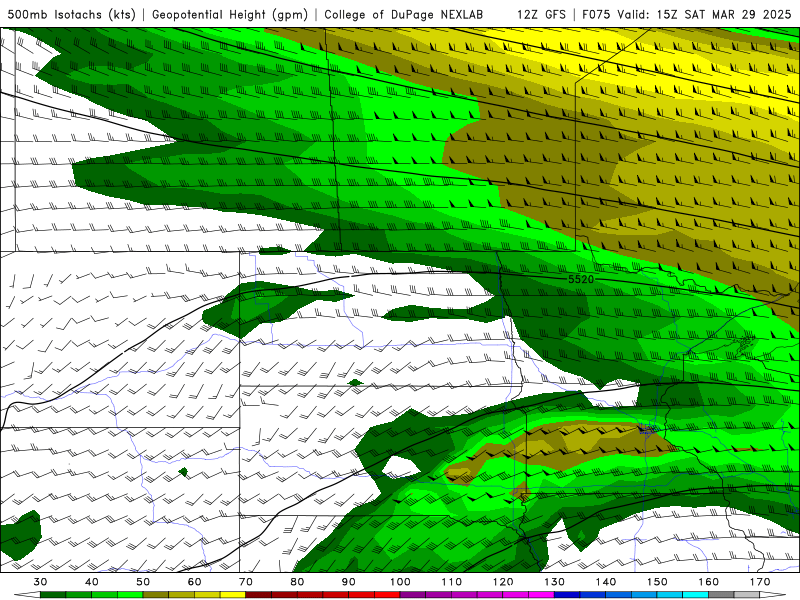
Task: Click the 60 label on the color scale
Action: click(194, 582)
